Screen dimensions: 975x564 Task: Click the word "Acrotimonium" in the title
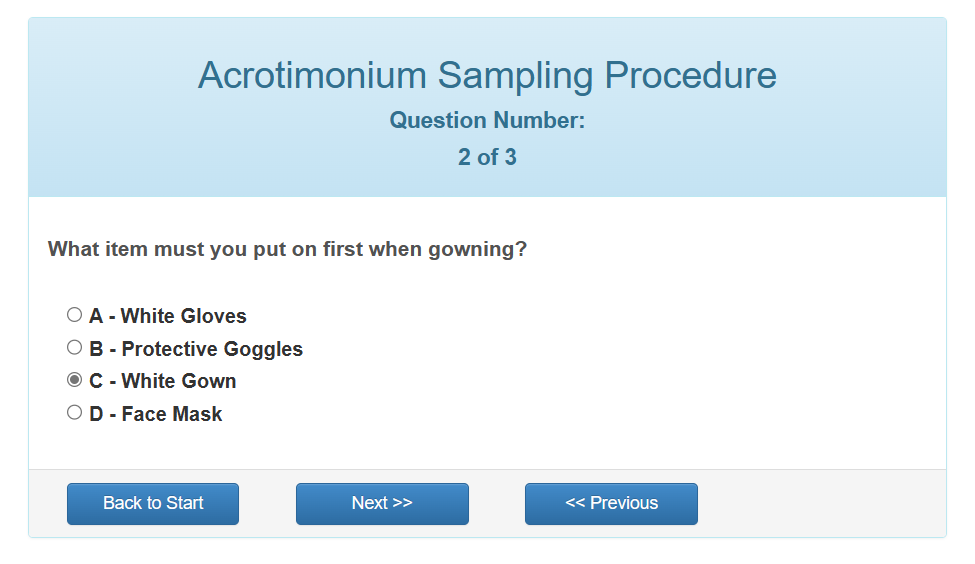click(313, 76)
